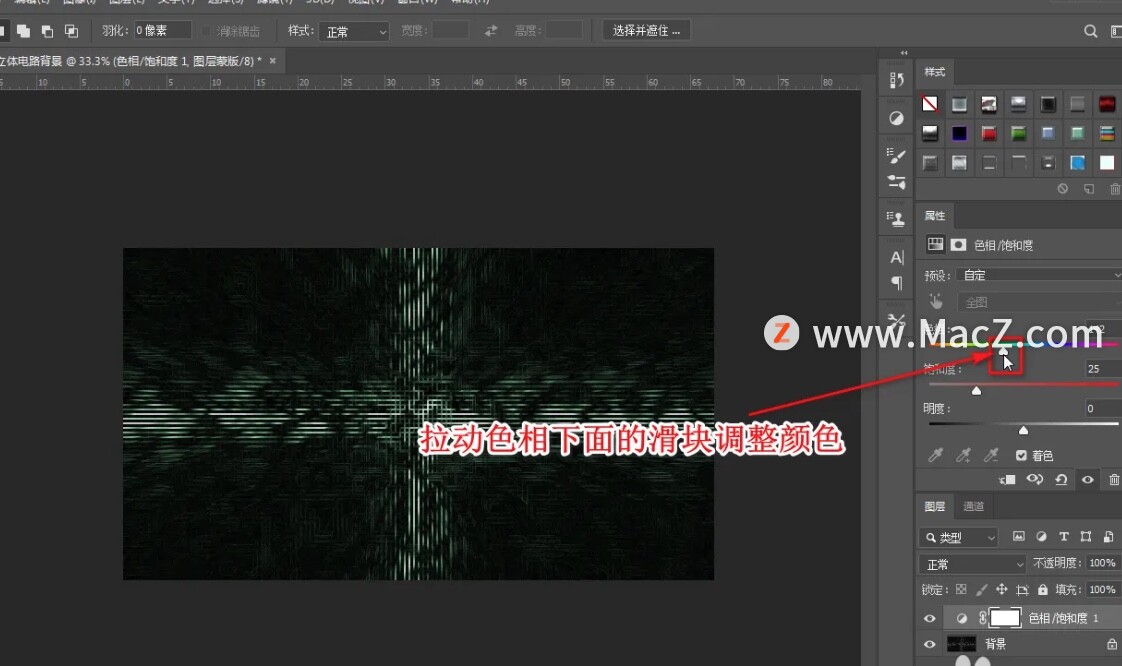Select the 背景 layer thumbnail
This screenshot has width=1122, height=666.
(x=961, y=645)
